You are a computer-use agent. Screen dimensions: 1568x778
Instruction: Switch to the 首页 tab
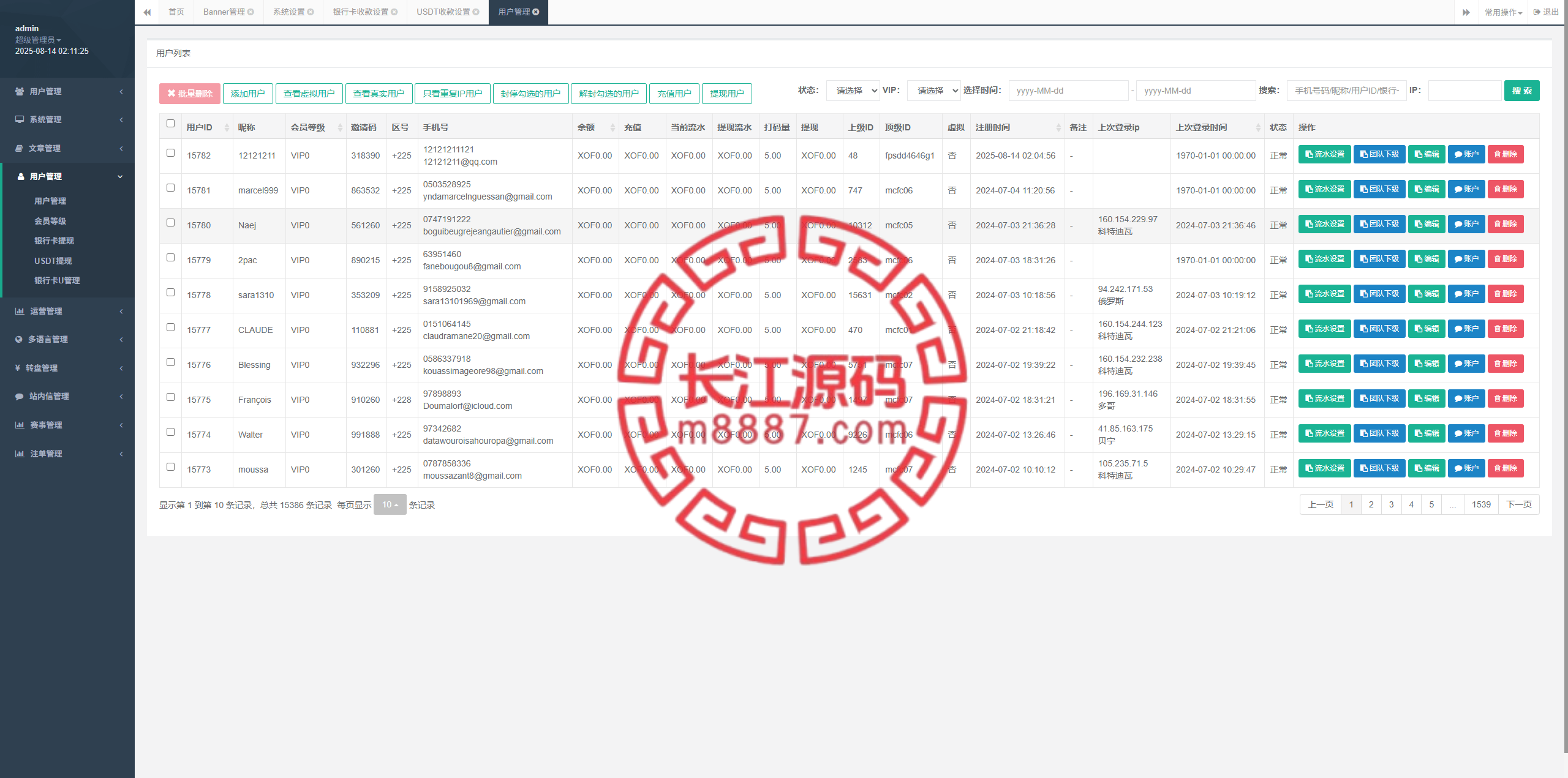point(176,12)
